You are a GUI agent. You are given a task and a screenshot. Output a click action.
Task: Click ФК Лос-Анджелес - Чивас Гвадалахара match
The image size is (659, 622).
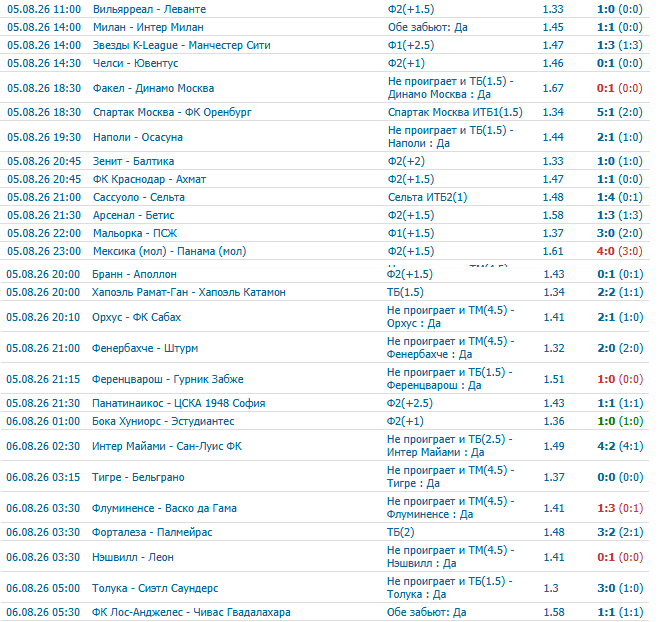click(191, 612)
